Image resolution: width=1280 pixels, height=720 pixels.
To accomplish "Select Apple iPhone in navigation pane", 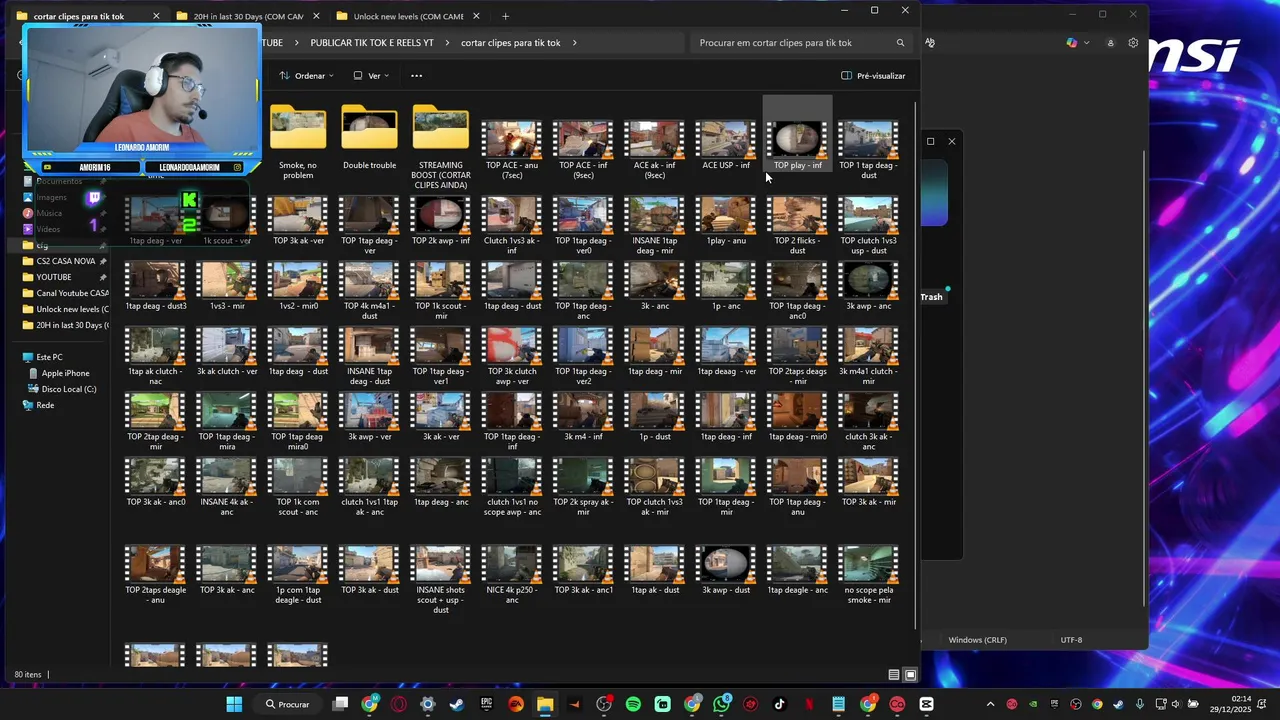I will point(65,373).
